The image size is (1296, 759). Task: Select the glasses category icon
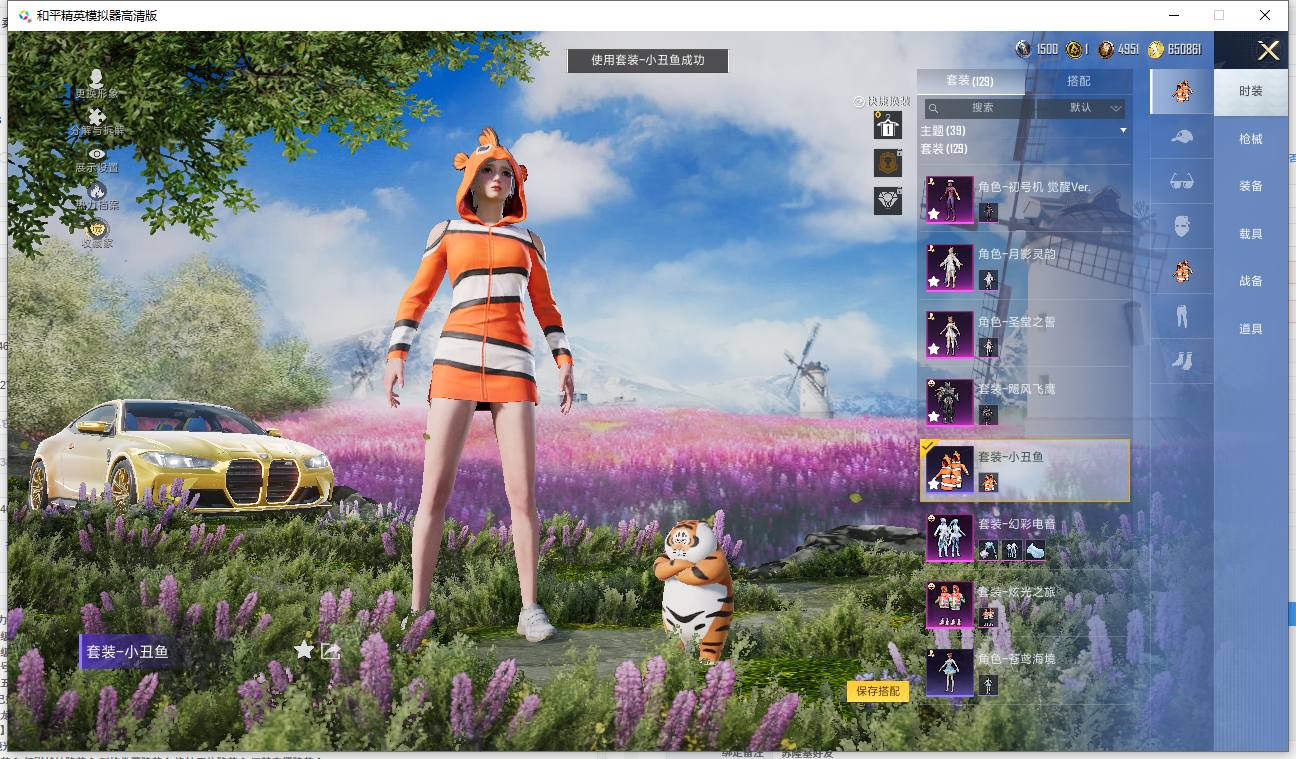pos(1182,181)
